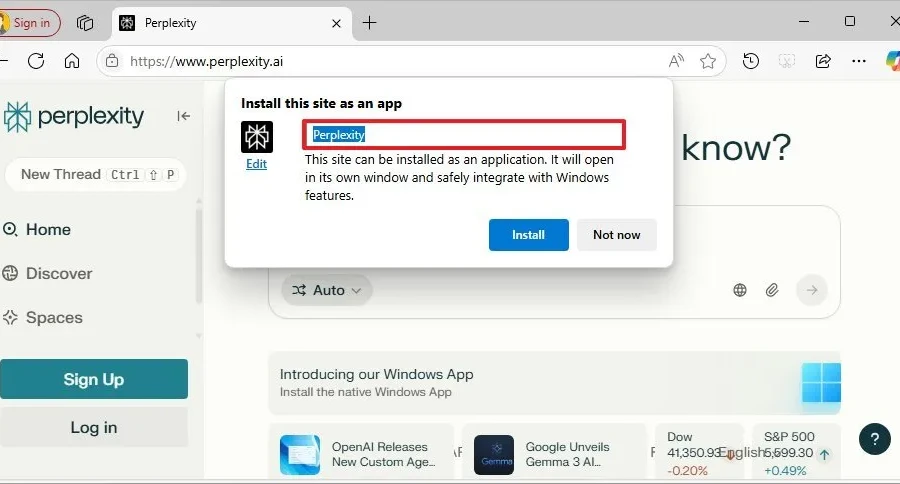Open the Read aloud icon in the address bar
The width and height of the screenshot is (900, 484).
click(676, 61)
